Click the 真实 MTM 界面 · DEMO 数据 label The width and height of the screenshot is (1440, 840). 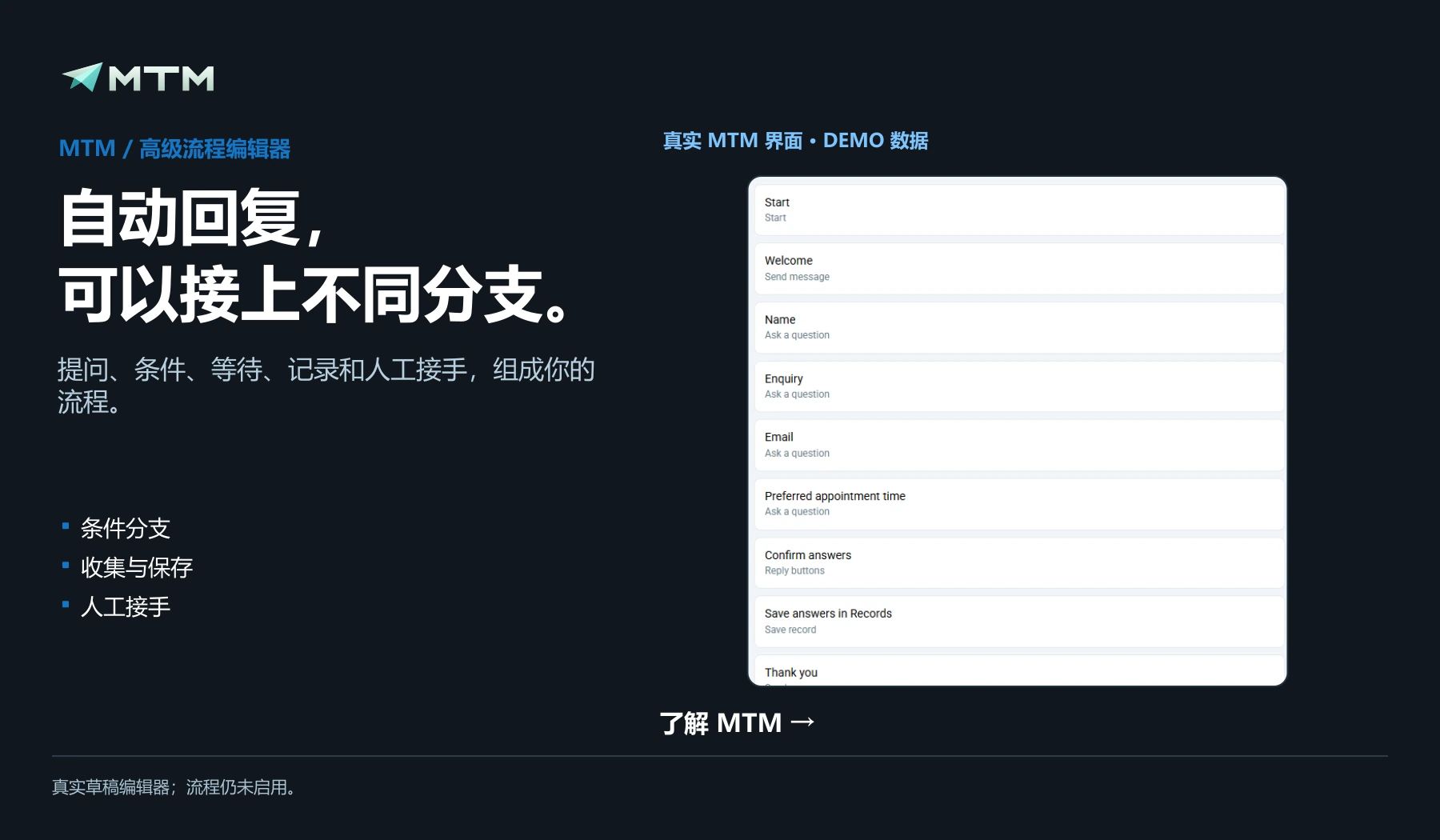(x=795, y=141)
